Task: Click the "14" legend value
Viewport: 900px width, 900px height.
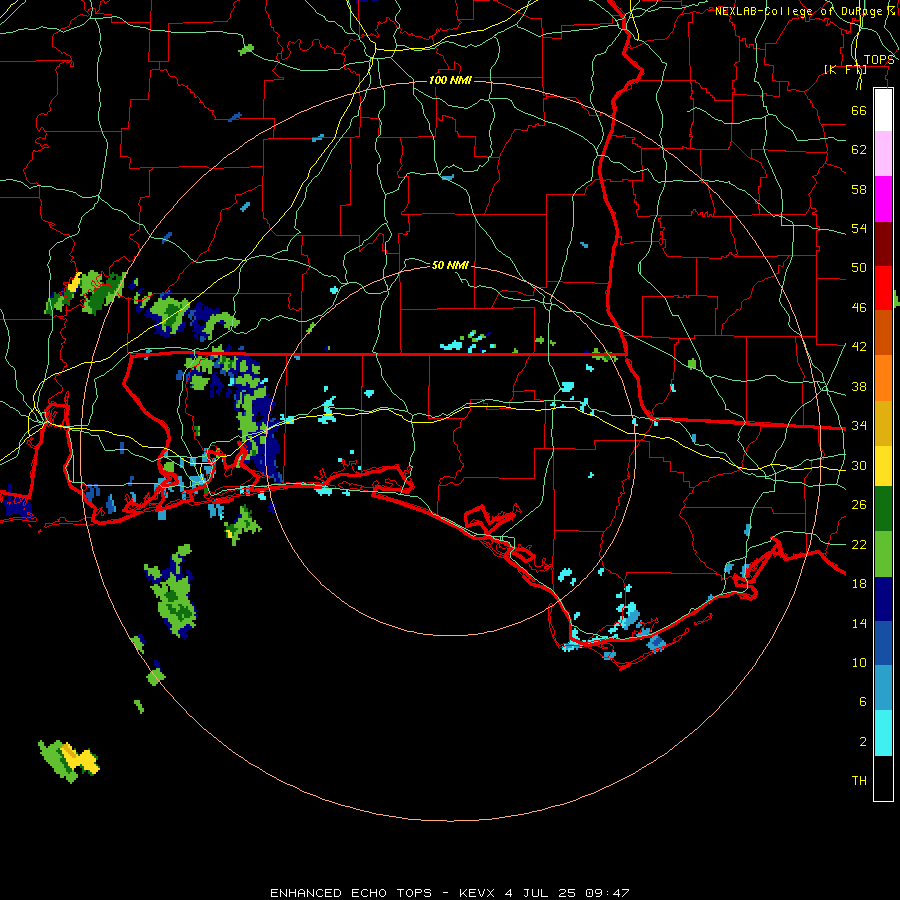Action: pyautogui.click(x=859, y=623)
